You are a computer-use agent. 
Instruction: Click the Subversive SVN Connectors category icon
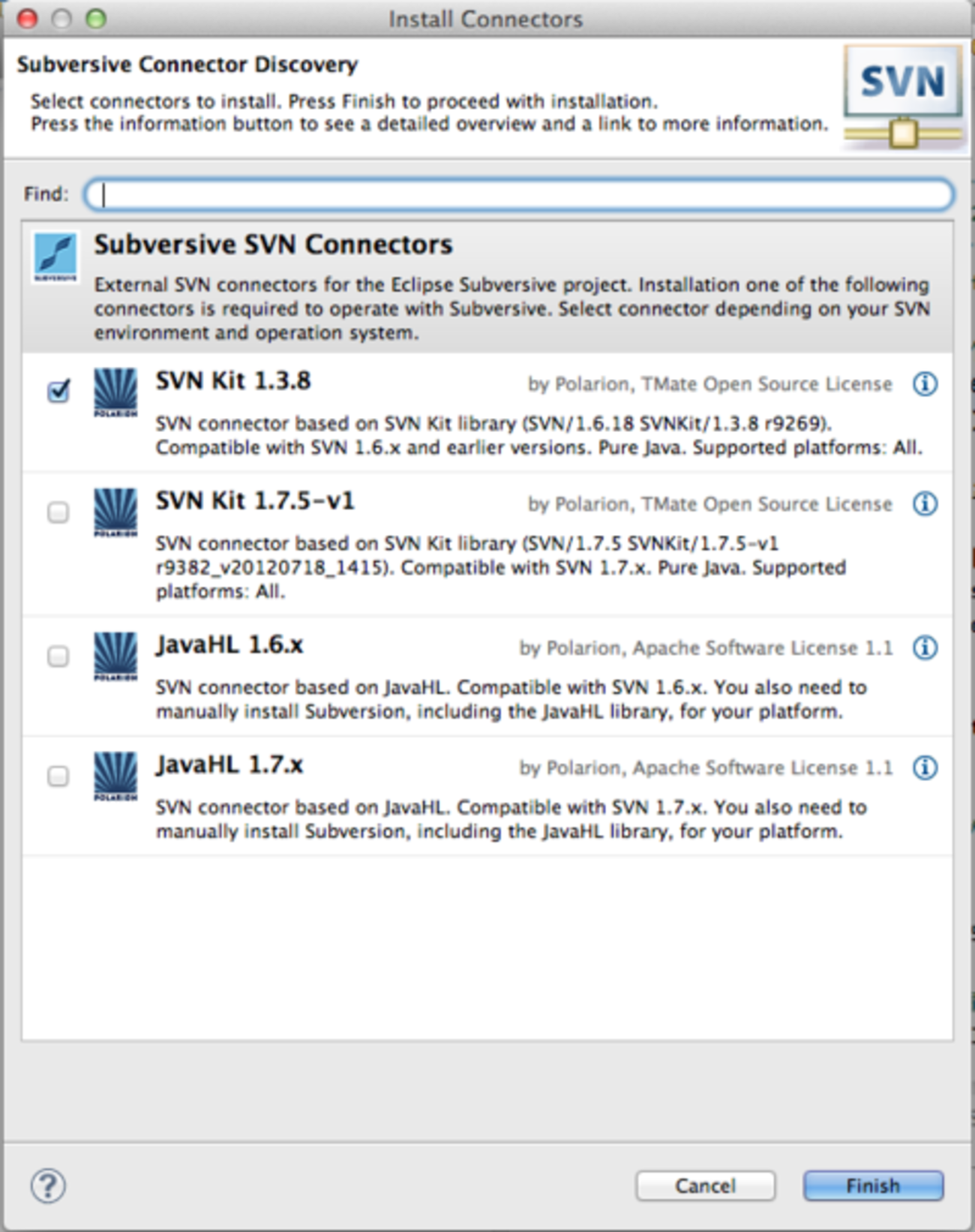[55, 257]
